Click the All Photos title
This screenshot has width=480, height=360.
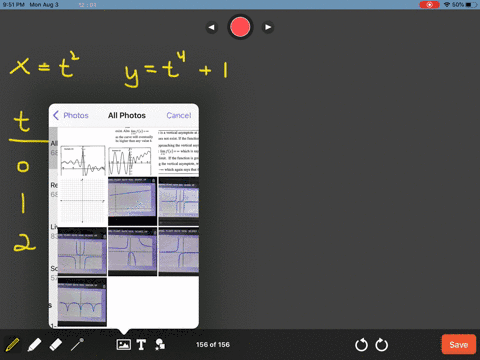click(127, 115)
